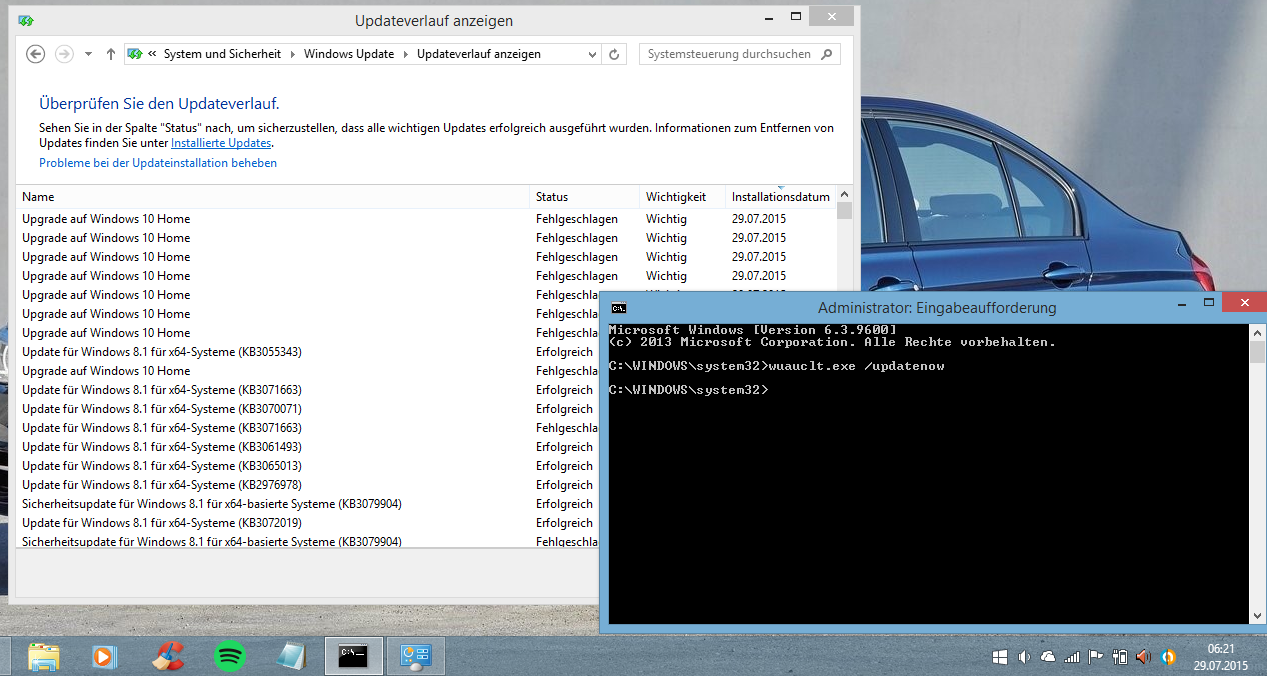
Task: Open Notepad from the taskbar
Action: tap(291, 656)
